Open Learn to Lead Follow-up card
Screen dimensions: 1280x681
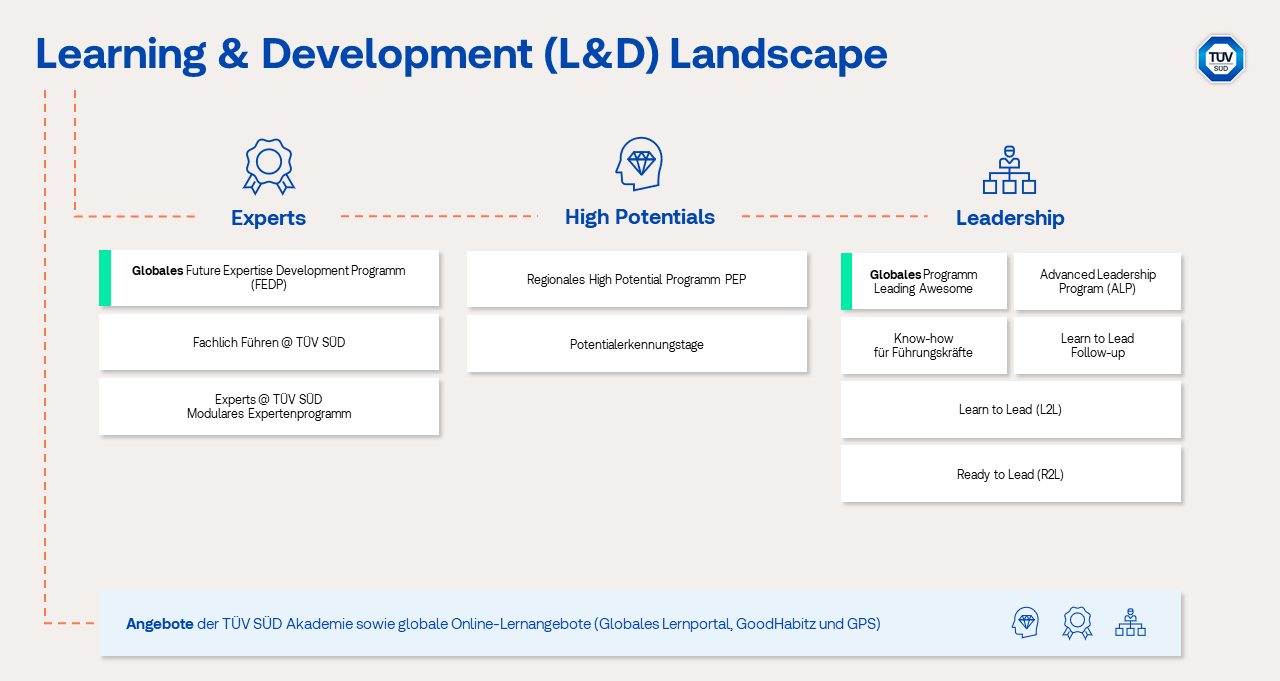(x=1098, y=346)
